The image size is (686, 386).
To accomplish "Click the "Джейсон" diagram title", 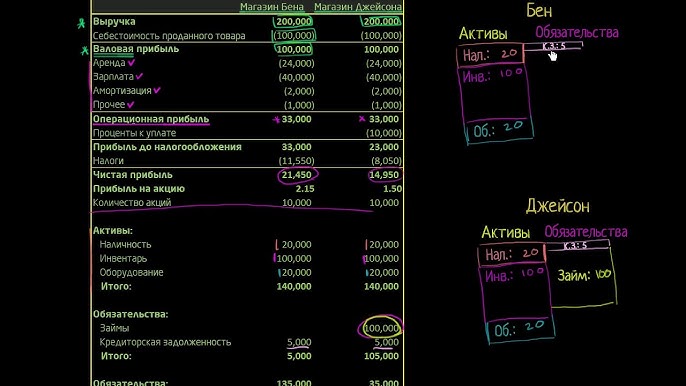I will click(557, 206).
